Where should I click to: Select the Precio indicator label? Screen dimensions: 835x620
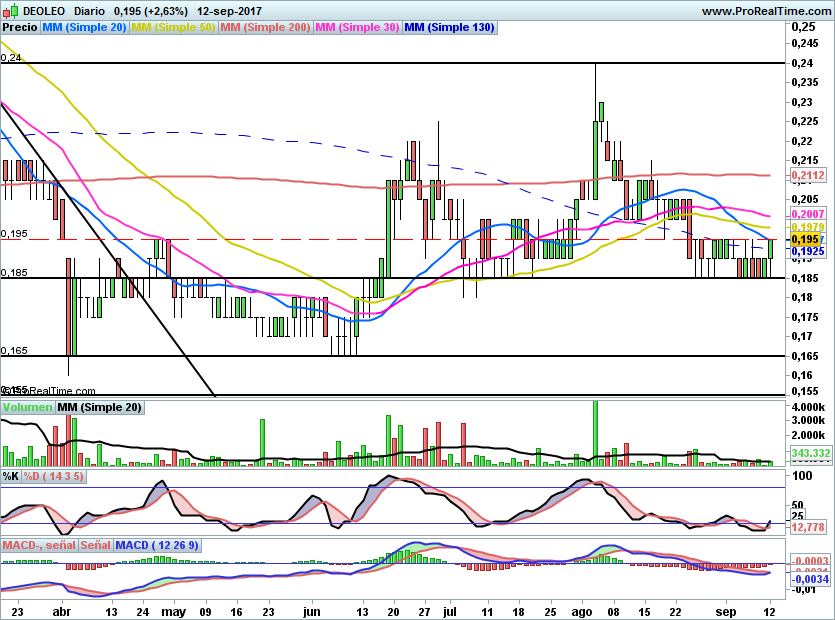20,28
